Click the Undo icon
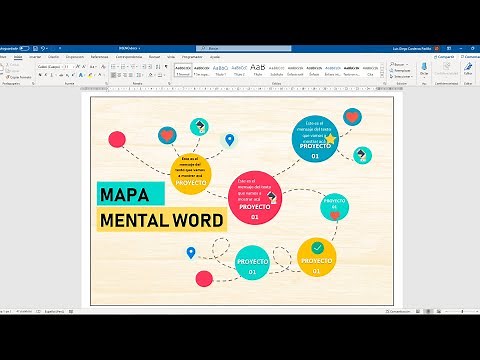 click(x=43, y=48)
